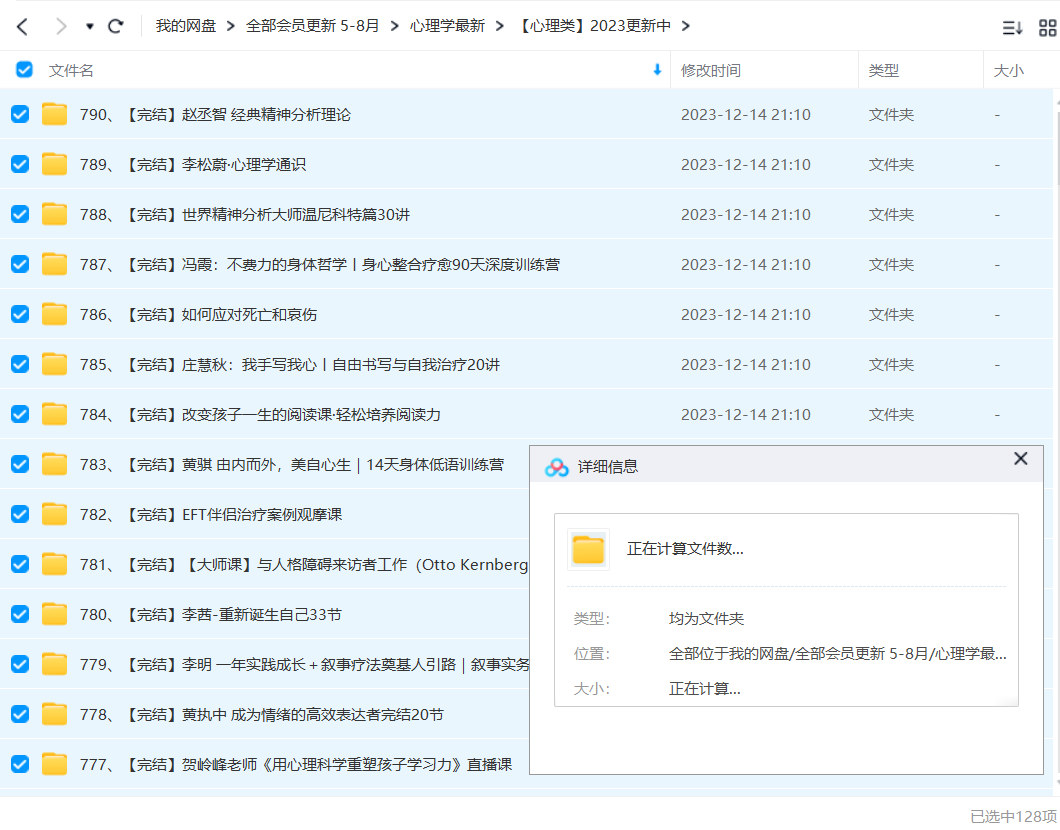Toggle the select-all checkbox in header
Image resolution: width=1060 pixels, height=830 pixels.
tap(24, 70)
